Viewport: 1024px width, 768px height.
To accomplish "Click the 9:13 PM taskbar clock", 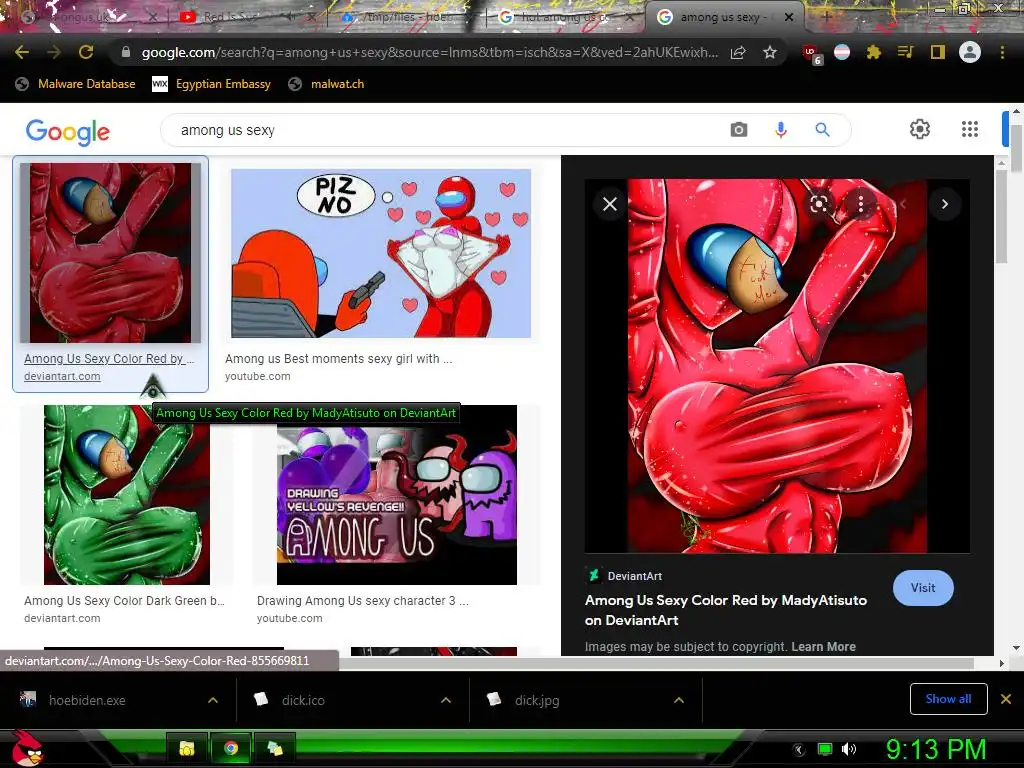I will click(936, 749).
